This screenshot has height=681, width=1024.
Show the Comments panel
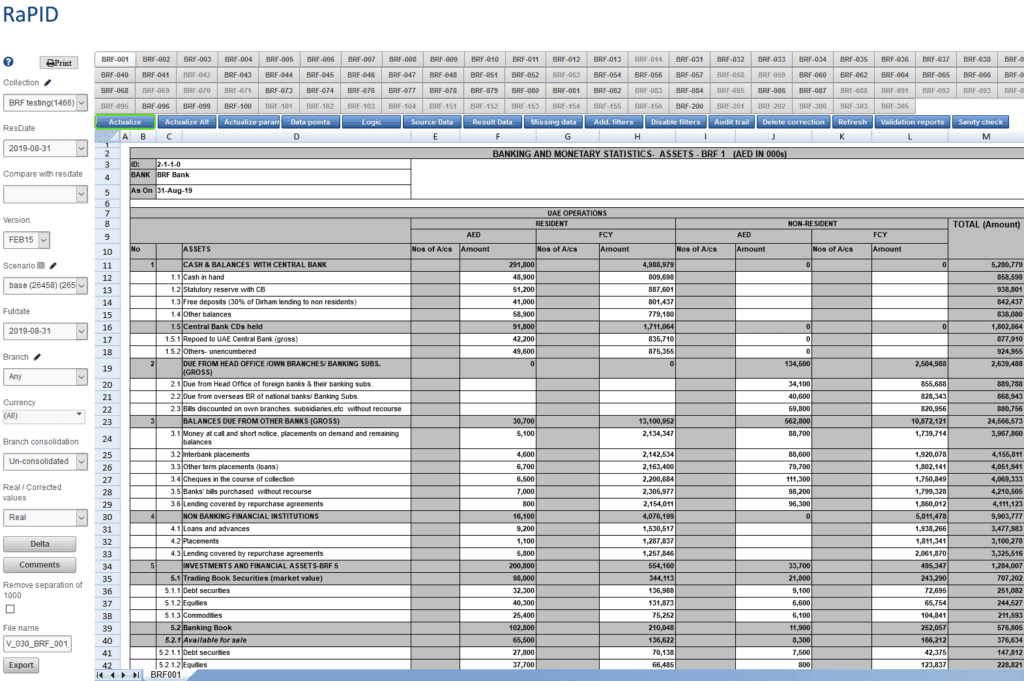[39, 564]
